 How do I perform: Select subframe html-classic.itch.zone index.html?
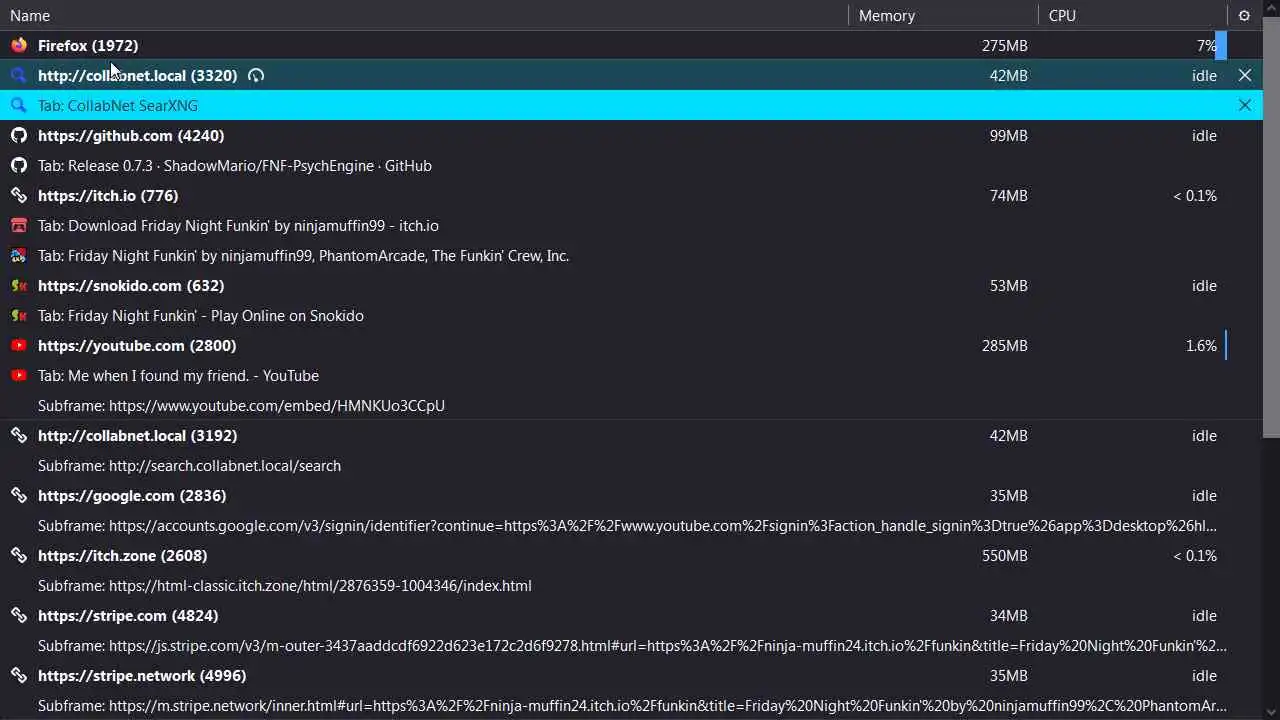point(631,585)
